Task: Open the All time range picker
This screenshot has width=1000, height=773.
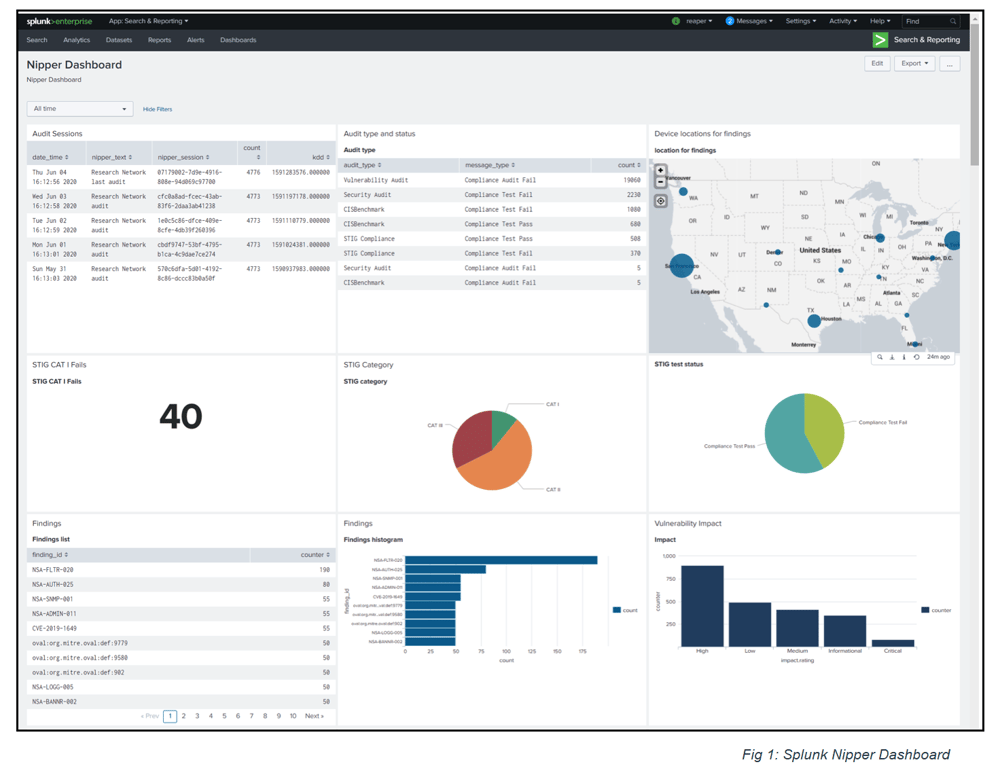Action: 80,109
